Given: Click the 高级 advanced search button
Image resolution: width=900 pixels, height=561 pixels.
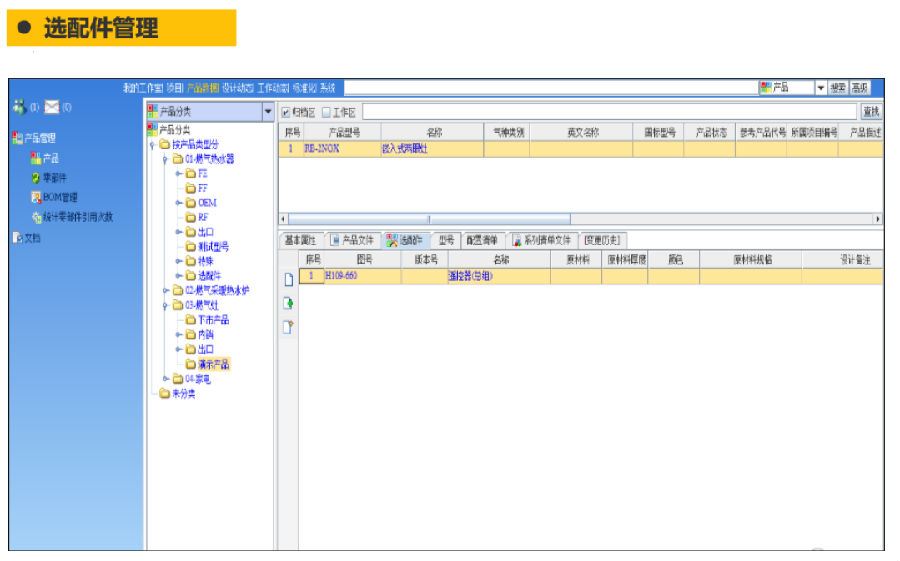Looking at the screenshot, I should click(860, 88).
